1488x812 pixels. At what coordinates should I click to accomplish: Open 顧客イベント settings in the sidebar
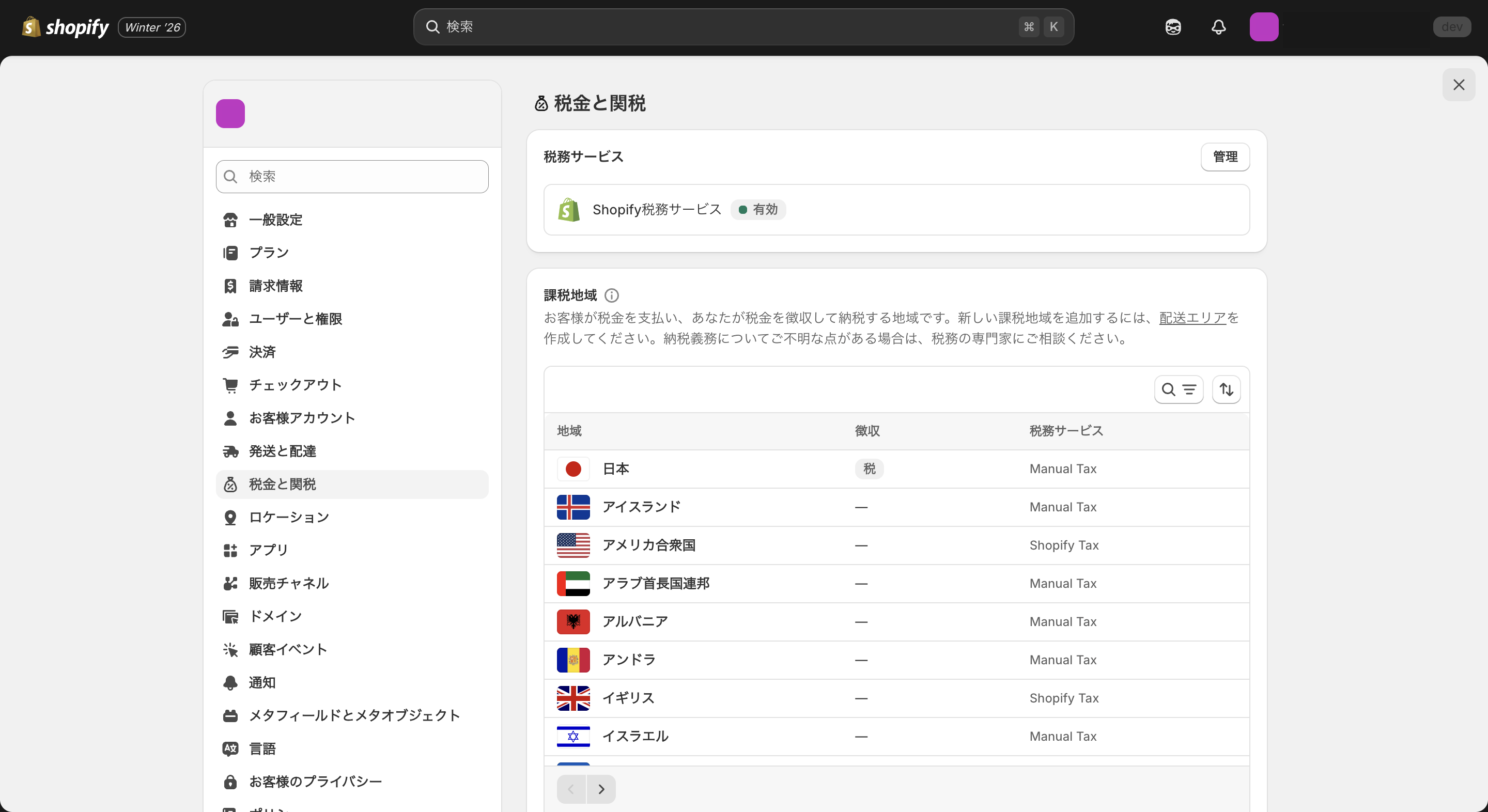287,649
